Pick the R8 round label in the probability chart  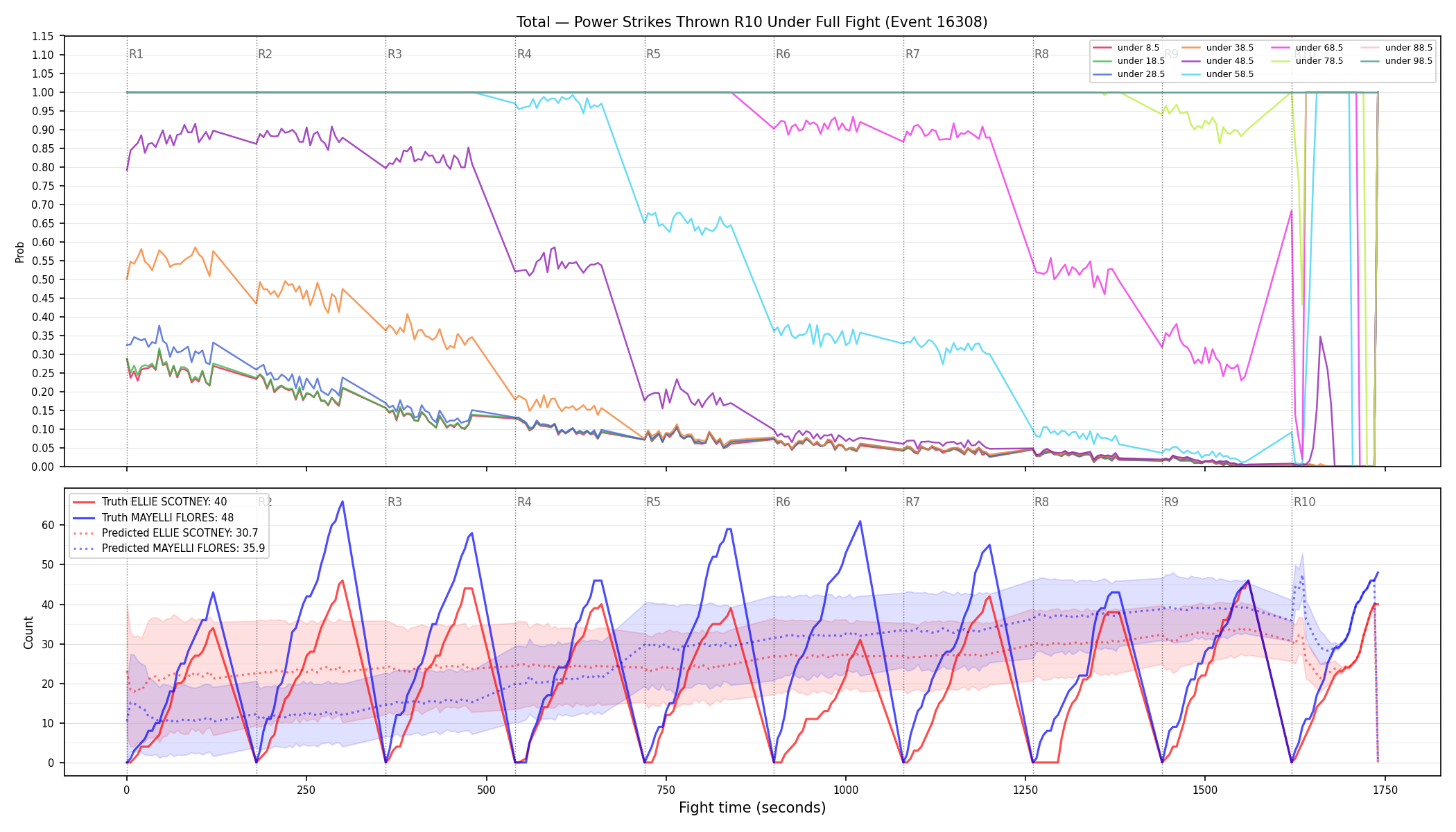click(x=1041, y=54)
